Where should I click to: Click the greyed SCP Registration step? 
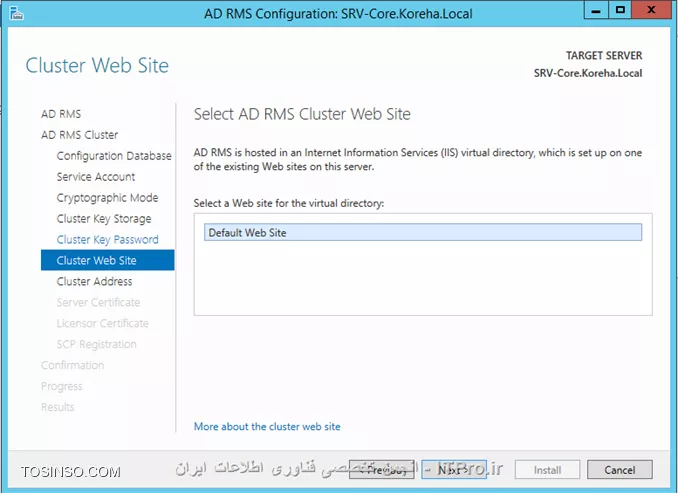(x=96, y=344)
